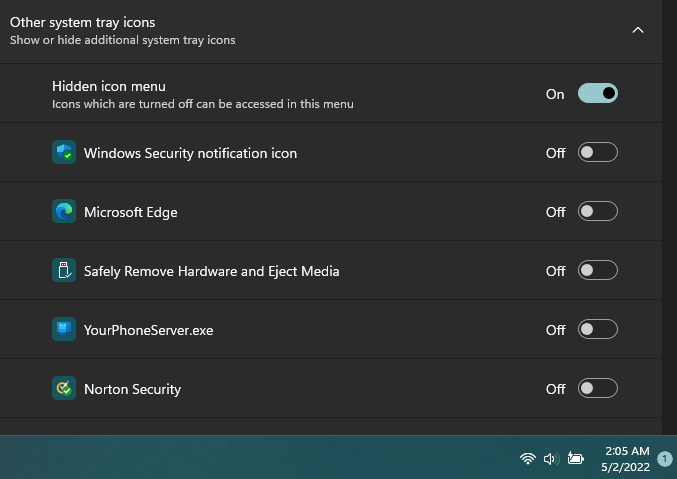Viewport: 677px width, 479px height.
Task: Click the Windows Security shield icon
Action: point(64,153)
